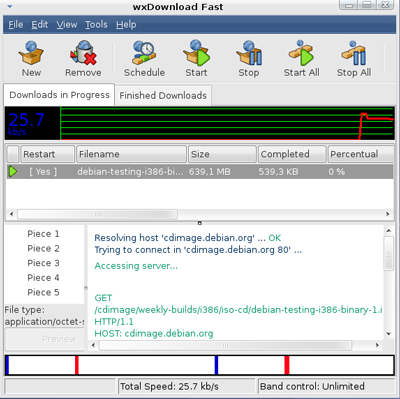This screenshot has height=399, width=400.
Task: Click the green play status icon in download row
Action: coord(13,172)
